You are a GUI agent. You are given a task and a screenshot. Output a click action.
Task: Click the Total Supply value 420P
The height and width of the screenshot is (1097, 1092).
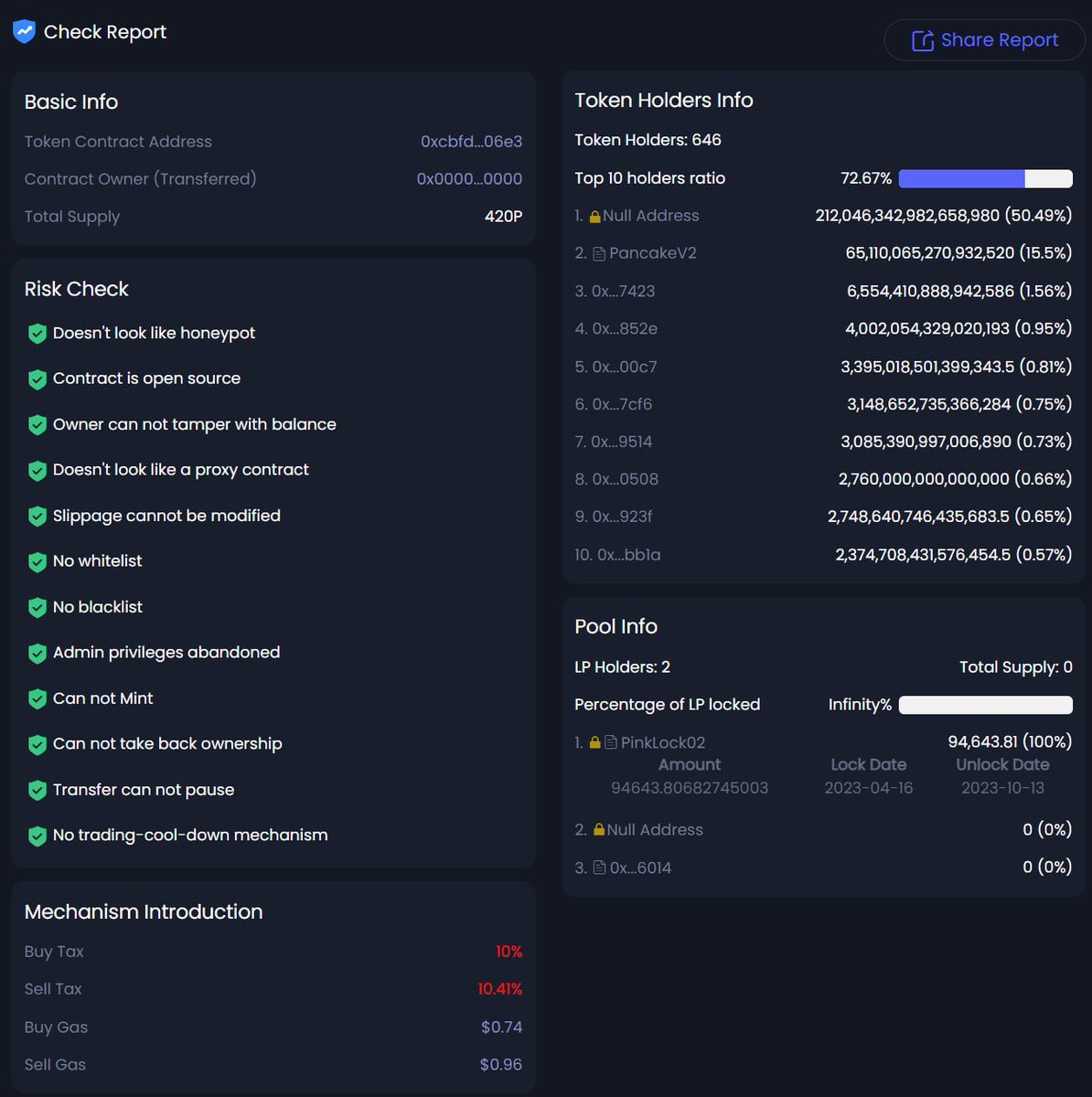(504, 217)
